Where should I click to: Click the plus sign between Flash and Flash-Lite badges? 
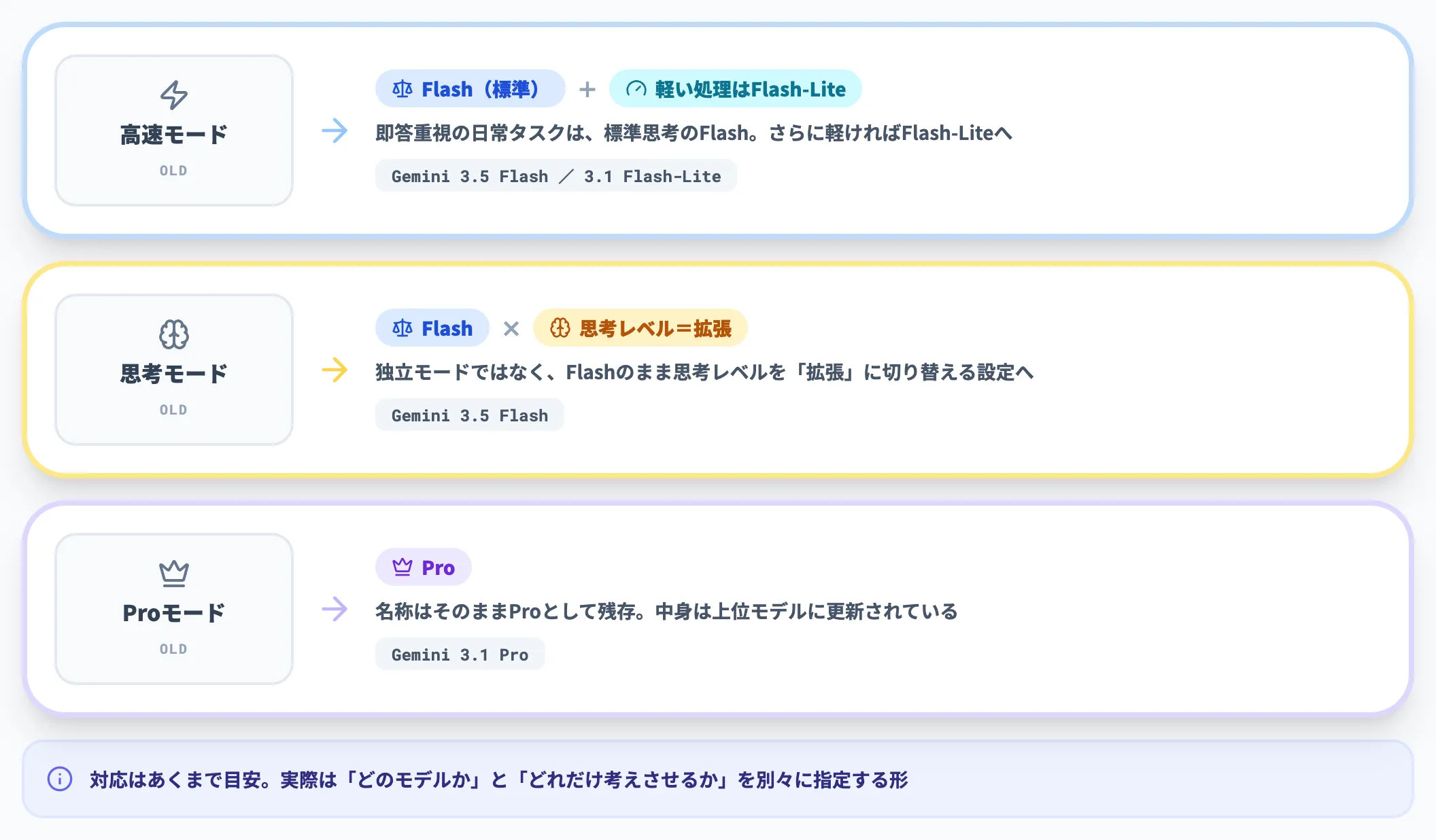(x=587, y=89)
